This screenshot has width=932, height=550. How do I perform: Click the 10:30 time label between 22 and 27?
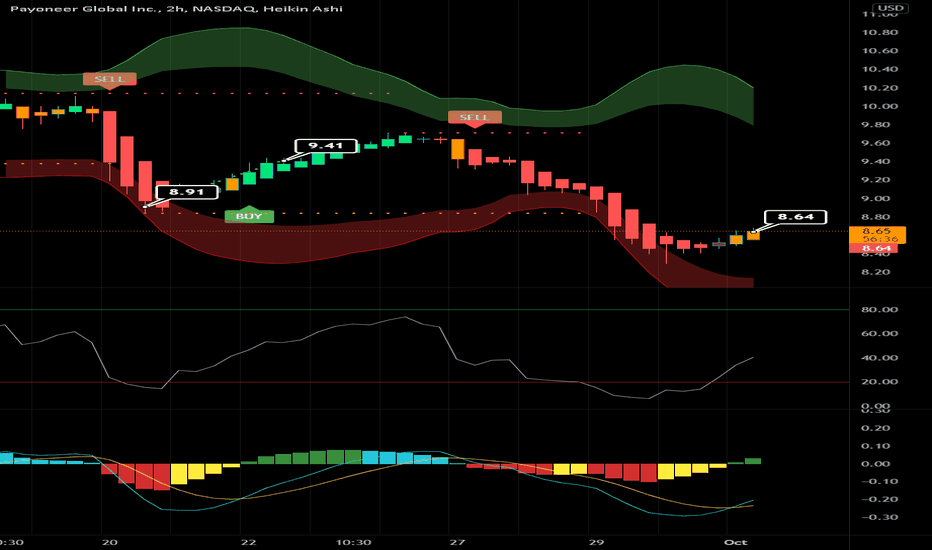coord(353,542)
